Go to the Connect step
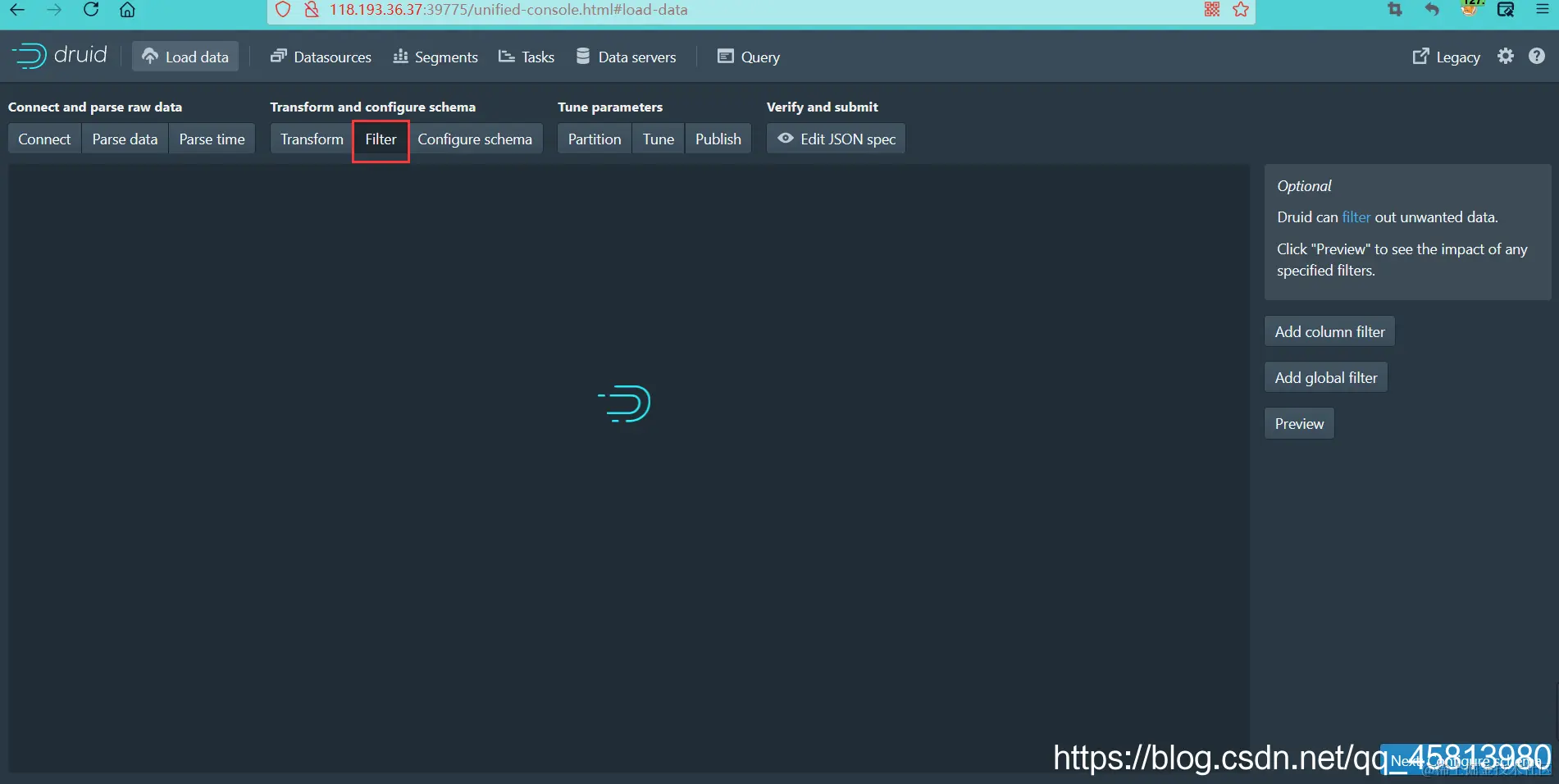Image resolution: width=1559 pixels, height=784 pixels. click(x=44, y=139)
